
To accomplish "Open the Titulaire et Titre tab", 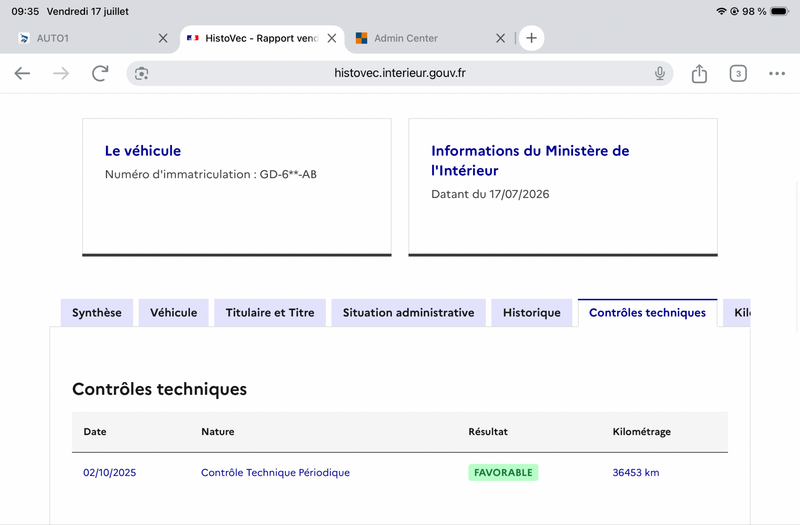I will 270,313.
